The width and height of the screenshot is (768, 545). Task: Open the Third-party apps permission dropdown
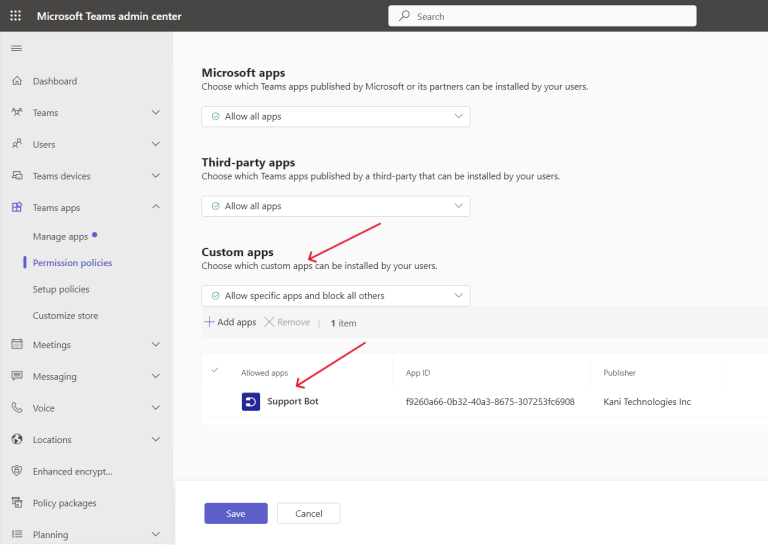point(336,206)
